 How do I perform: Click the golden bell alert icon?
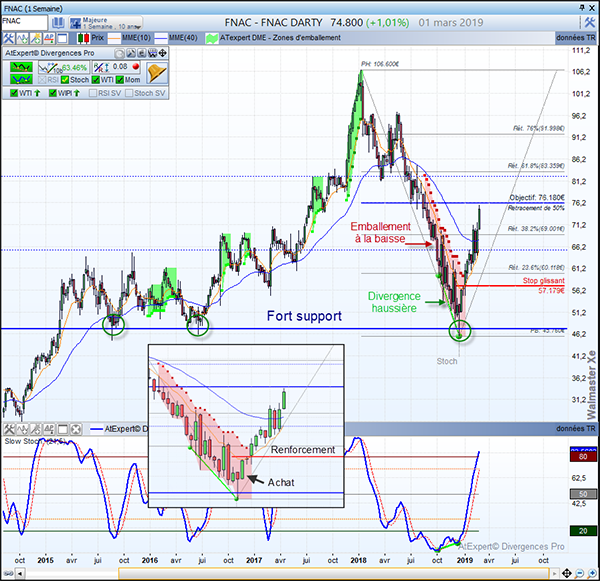(x=157, y=73)
